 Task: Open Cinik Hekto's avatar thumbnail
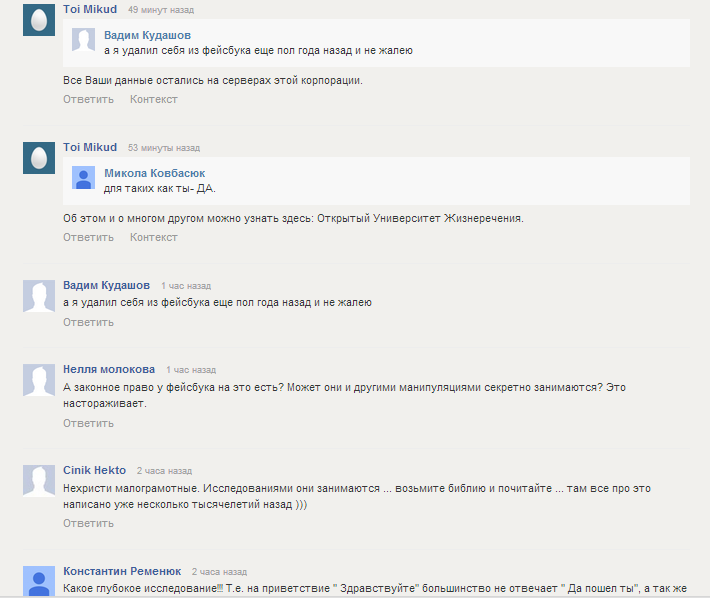click(x=39, y=481)
